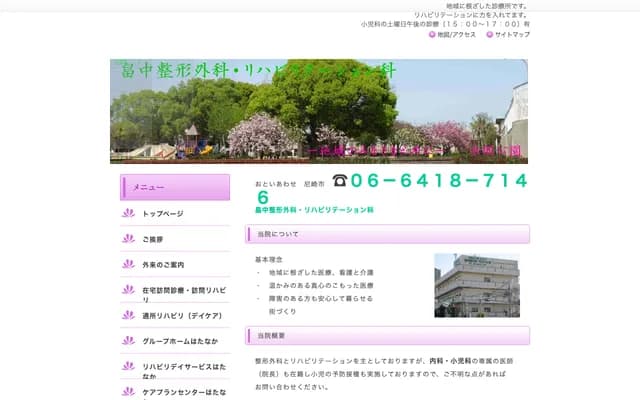
Task: Click the 温かみのある真心のこもった医療 bullet text
Action: coord(321,286)
